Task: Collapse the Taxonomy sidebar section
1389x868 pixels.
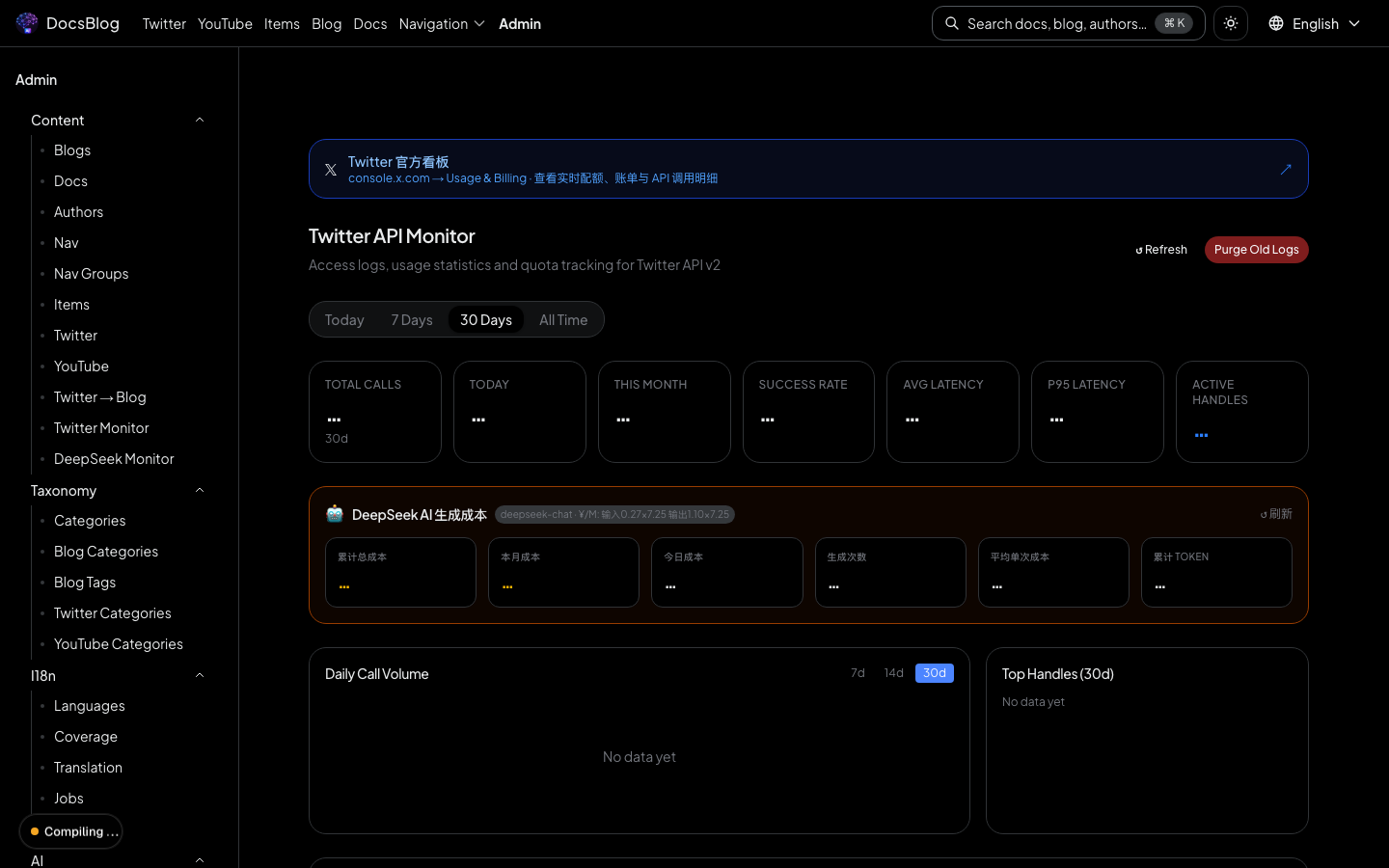Action: point(200,491)
